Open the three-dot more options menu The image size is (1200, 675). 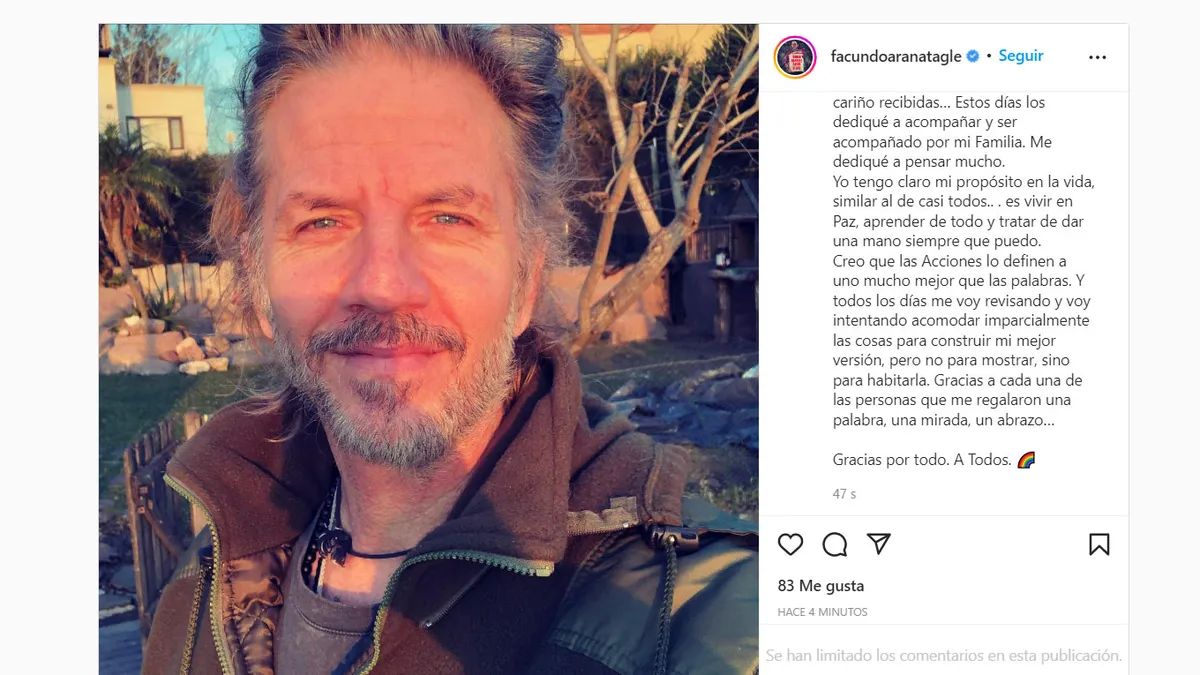1097,57
